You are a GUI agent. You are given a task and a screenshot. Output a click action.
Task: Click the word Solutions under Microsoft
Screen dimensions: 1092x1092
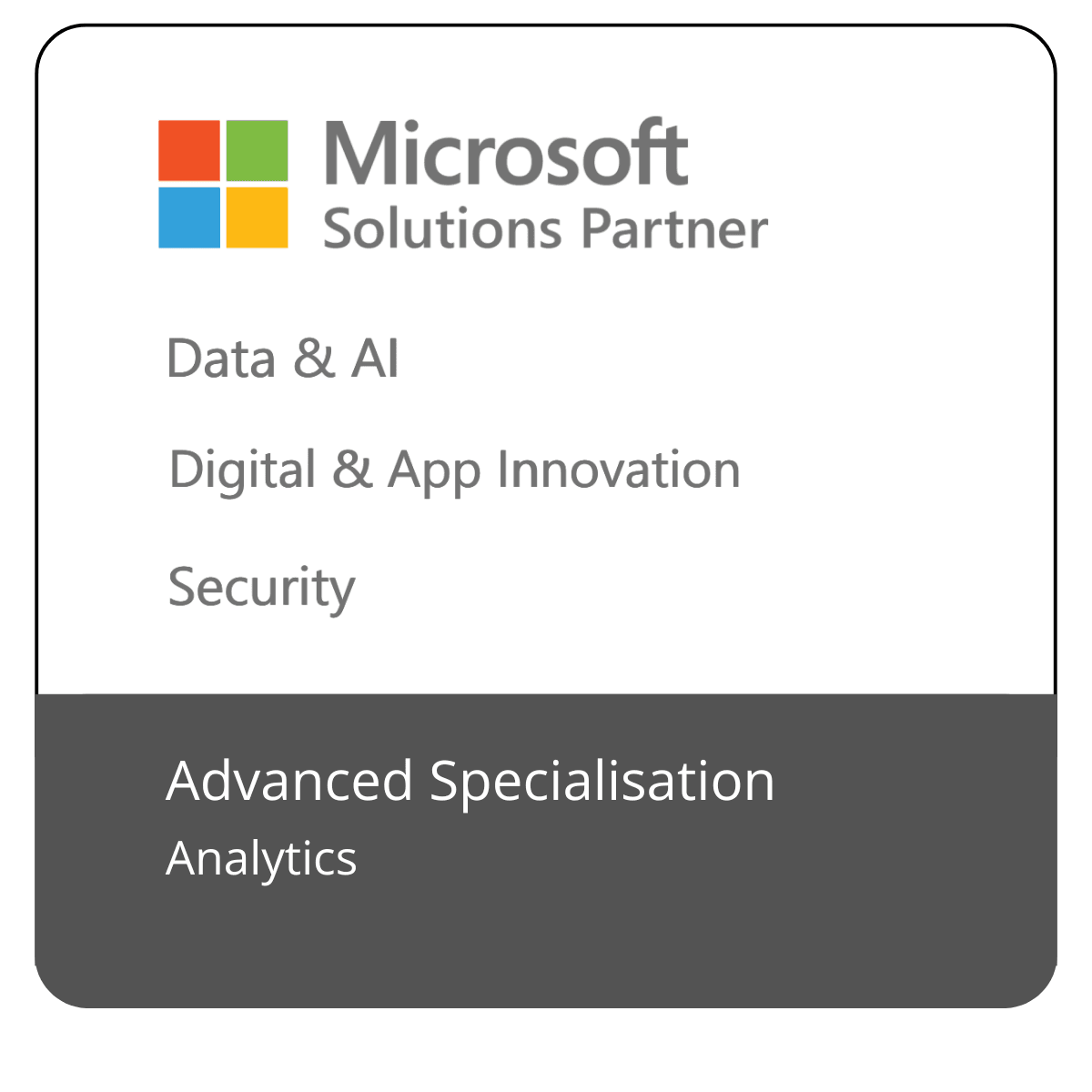point(442,228)
